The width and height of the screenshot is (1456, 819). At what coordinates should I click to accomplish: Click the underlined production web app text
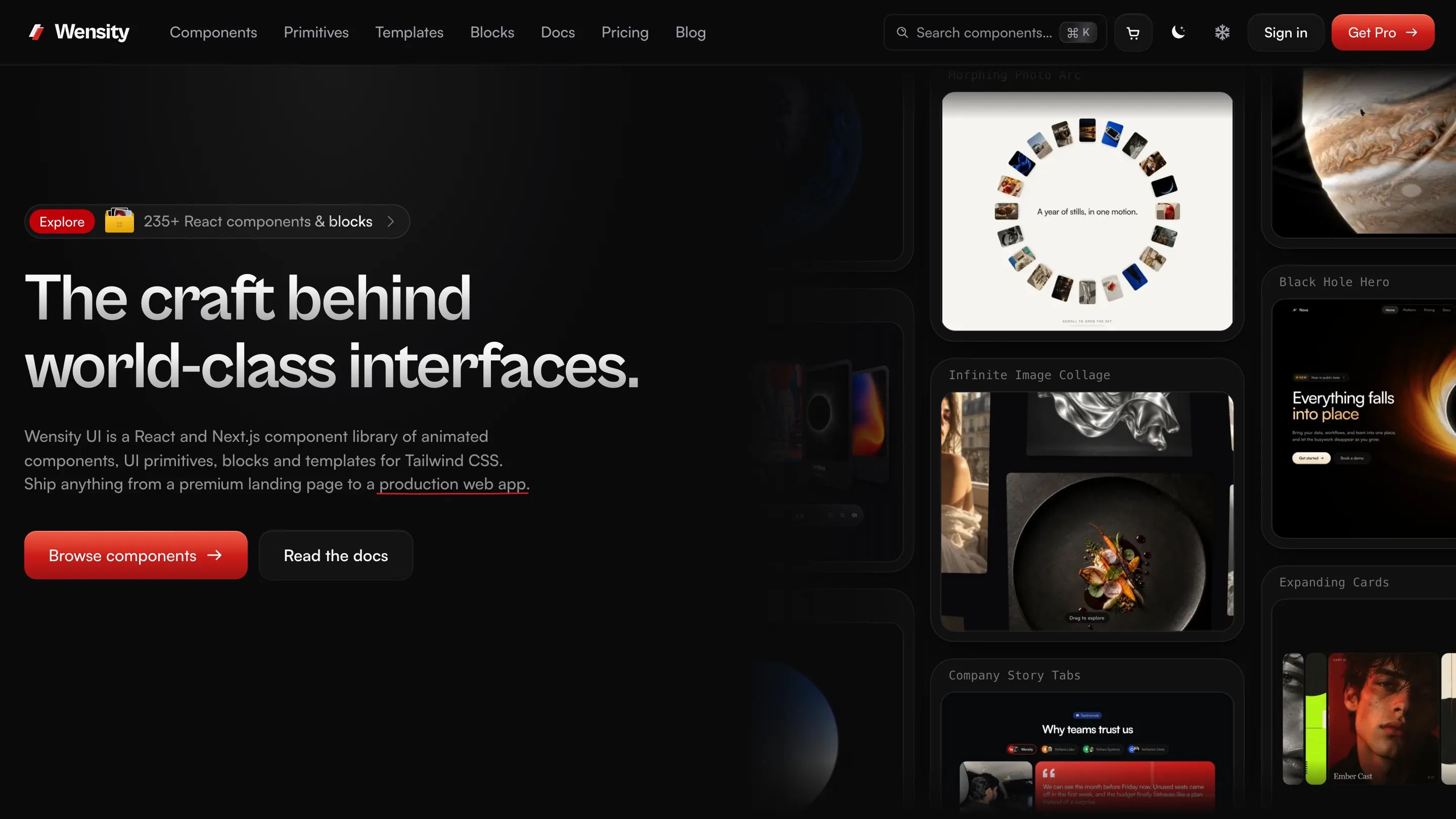click(453, 484)
